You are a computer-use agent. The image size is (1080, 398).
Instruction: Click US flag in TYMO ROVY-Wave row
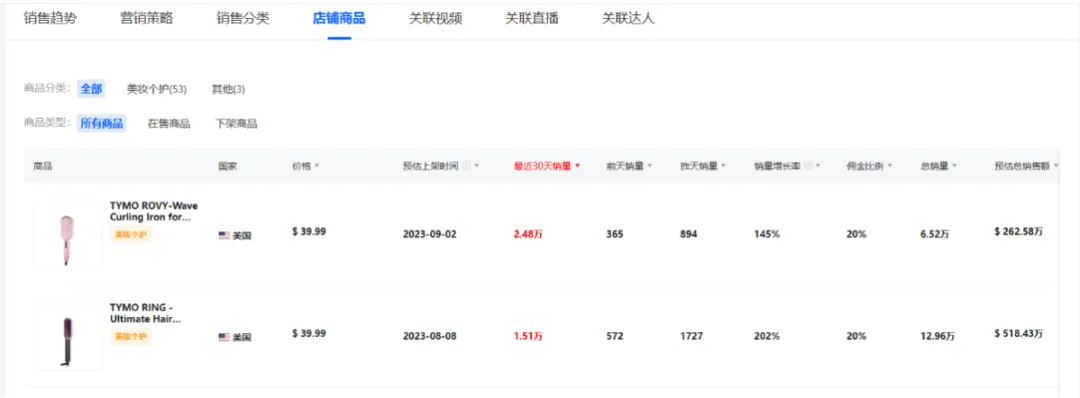pos(224,235)
